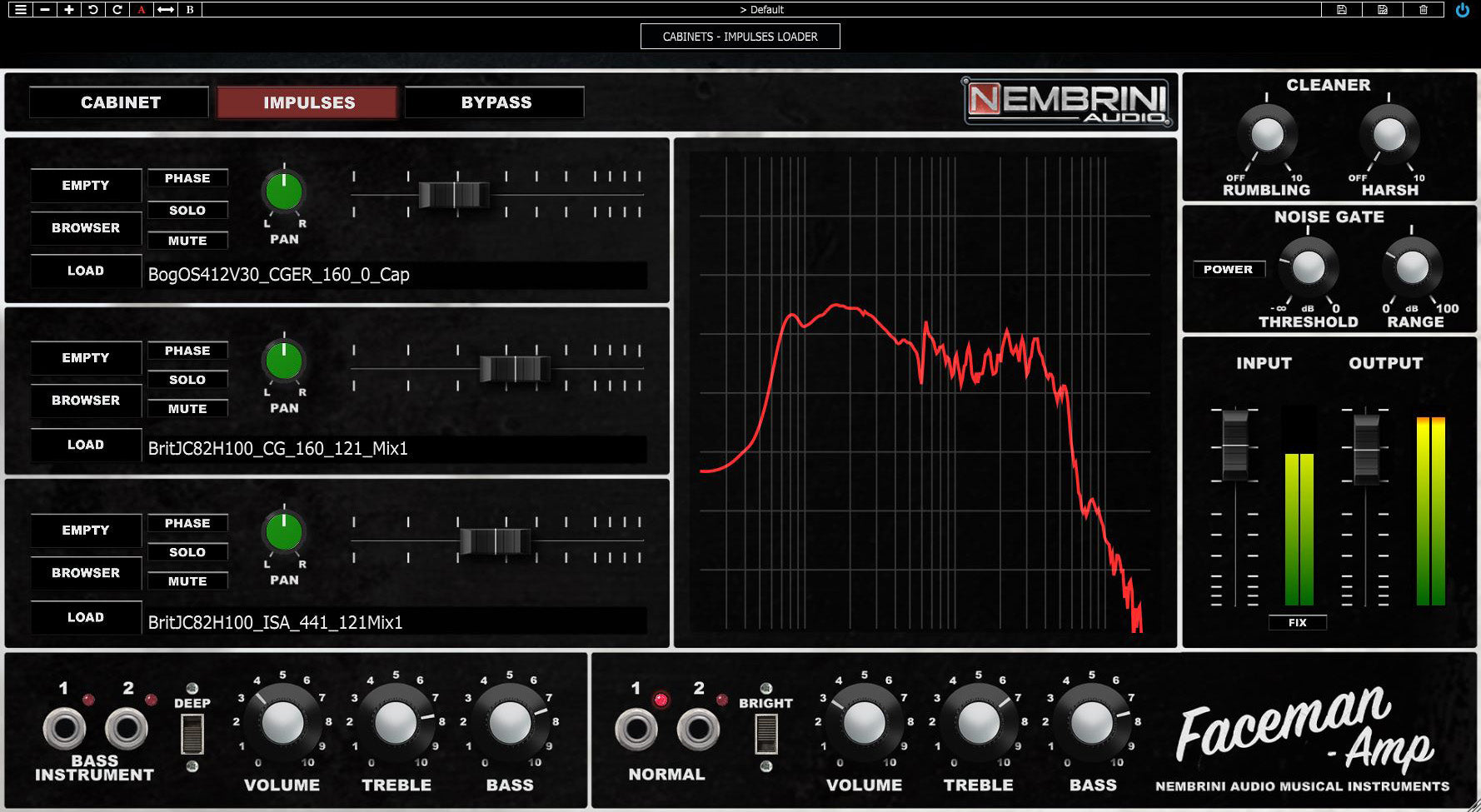
Task: Click the Harsh cleaner knob
Action: (x=1389, y=135)
